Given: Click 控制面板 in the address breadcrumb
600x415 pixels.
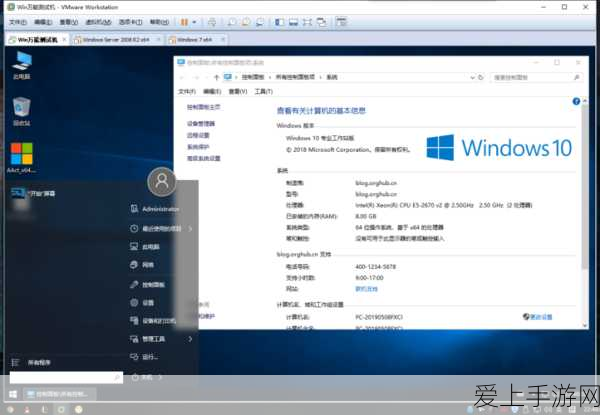Looking at the screenshot, I should [x=253, y=77].
